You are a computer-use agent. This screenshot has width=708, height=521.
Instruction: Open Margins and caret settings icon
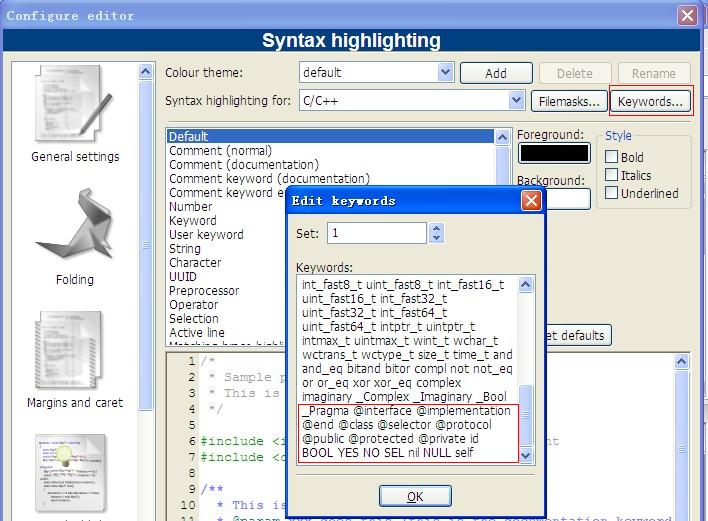click(69, 350)
